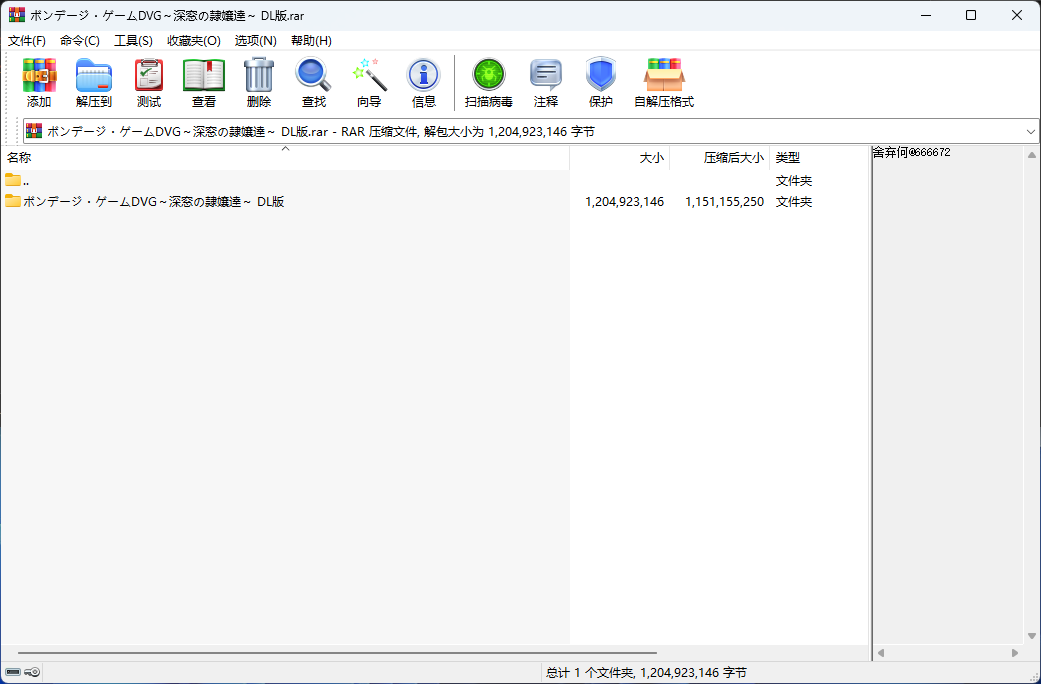Click the 自解压格式 (SFX) icon

pyautogui.click(x=664, y=82)
